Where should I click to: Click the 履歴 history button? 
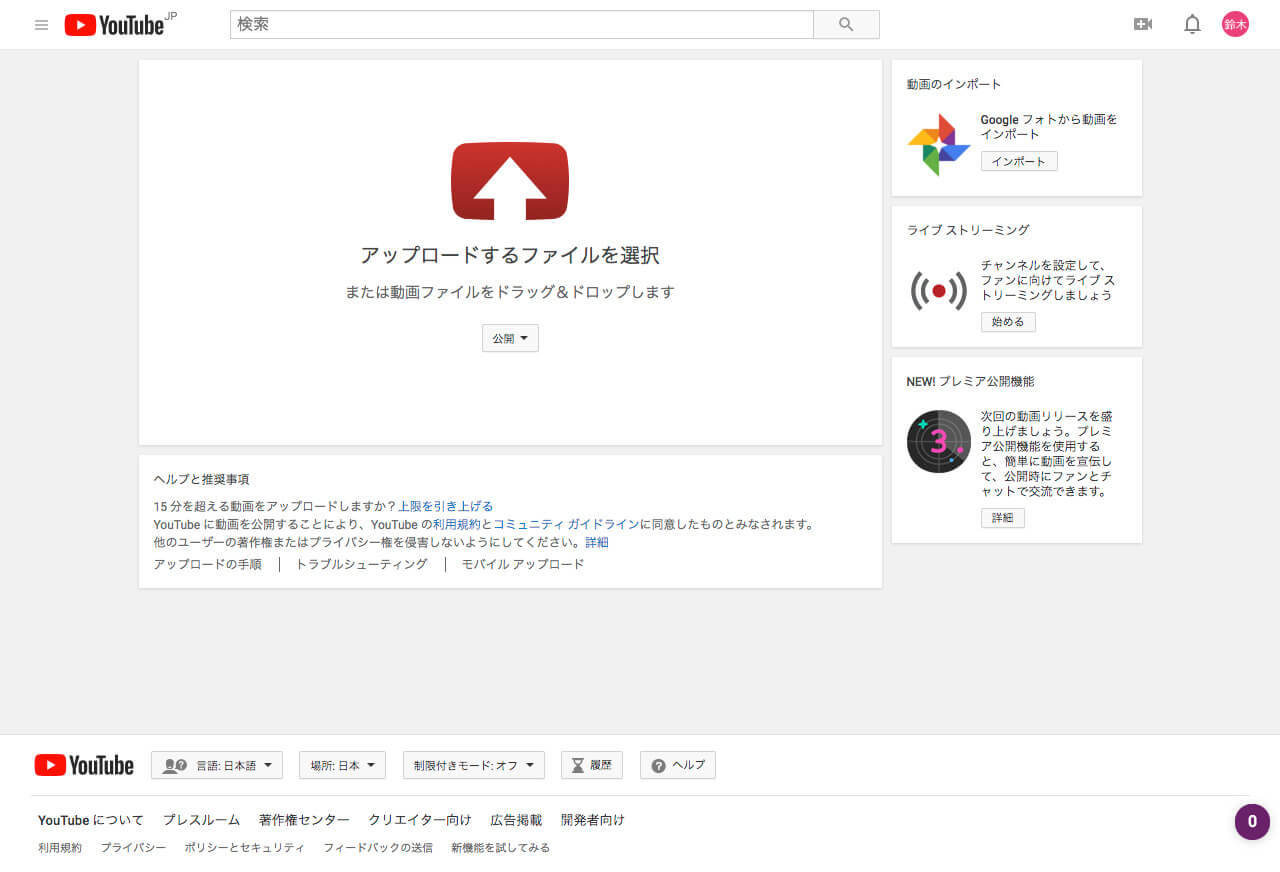[592, 765]
